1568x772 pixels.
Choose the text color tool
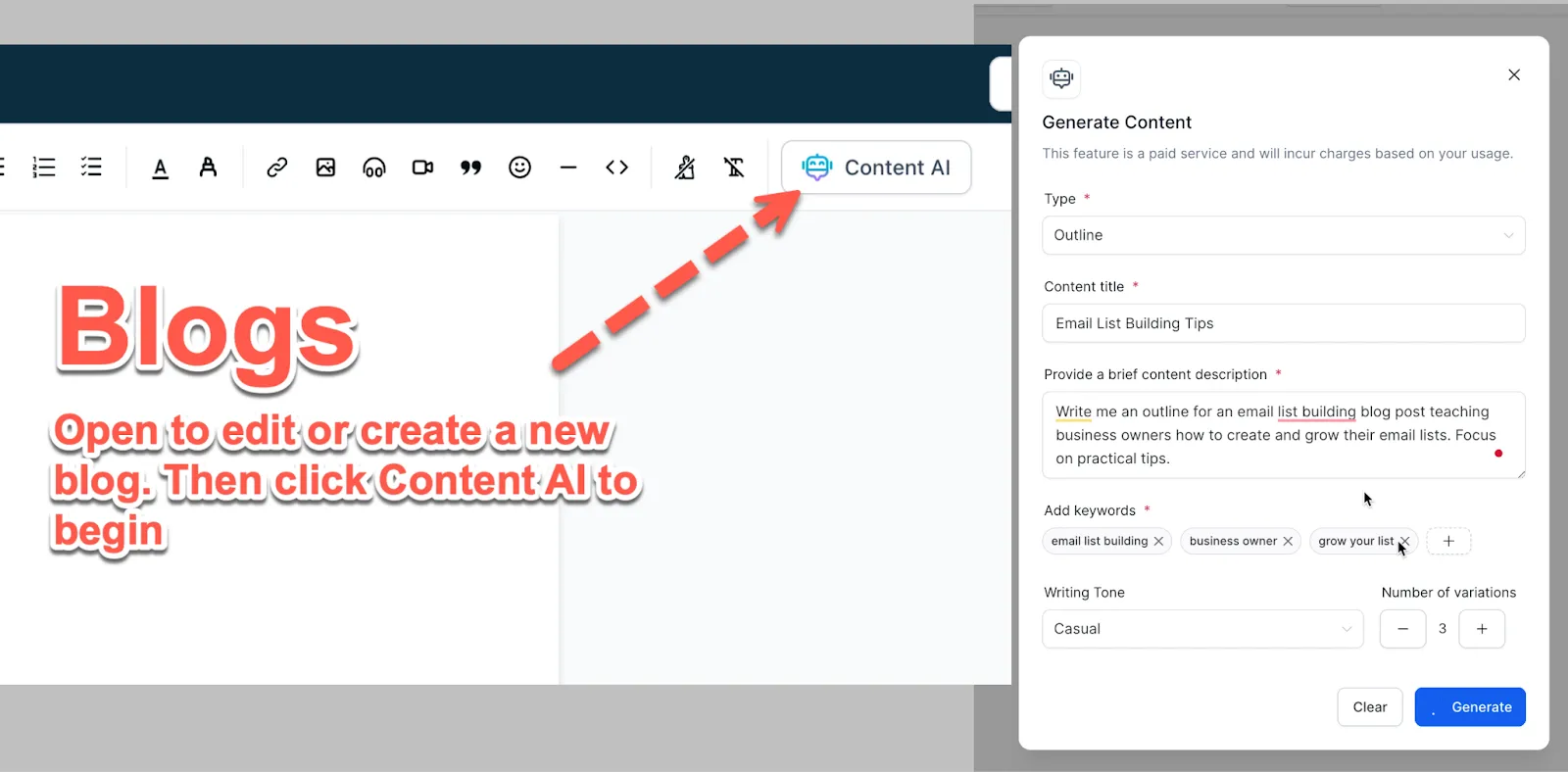[x=161, y=168]
